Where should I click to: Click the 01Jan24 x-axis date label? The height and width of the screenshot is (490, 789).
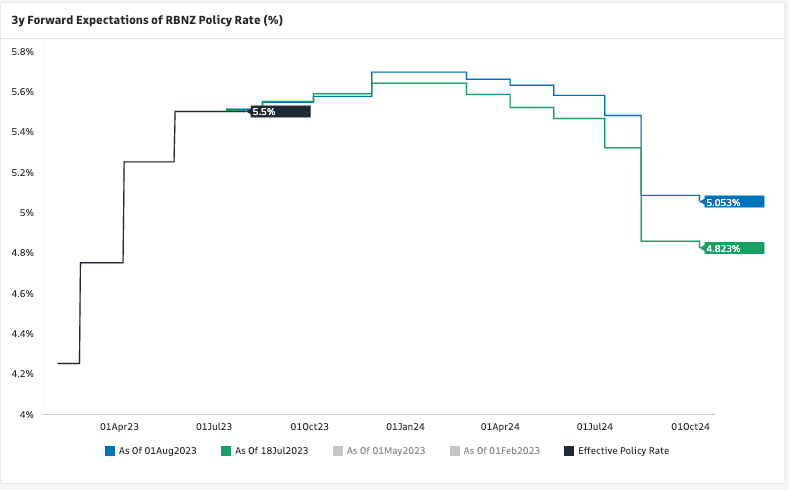[x=405, y=426]
